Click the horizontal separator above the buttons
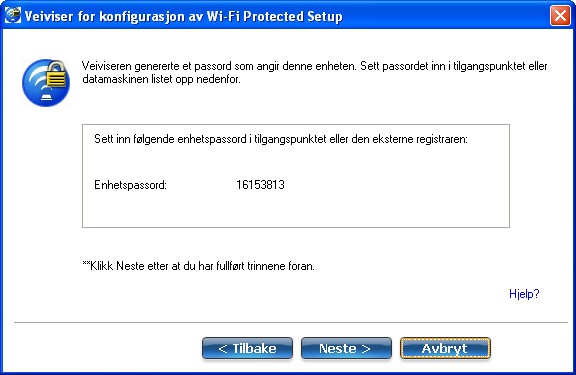This screenshot has width=576, height=375. pyautogui.click(x=291, y=322)
